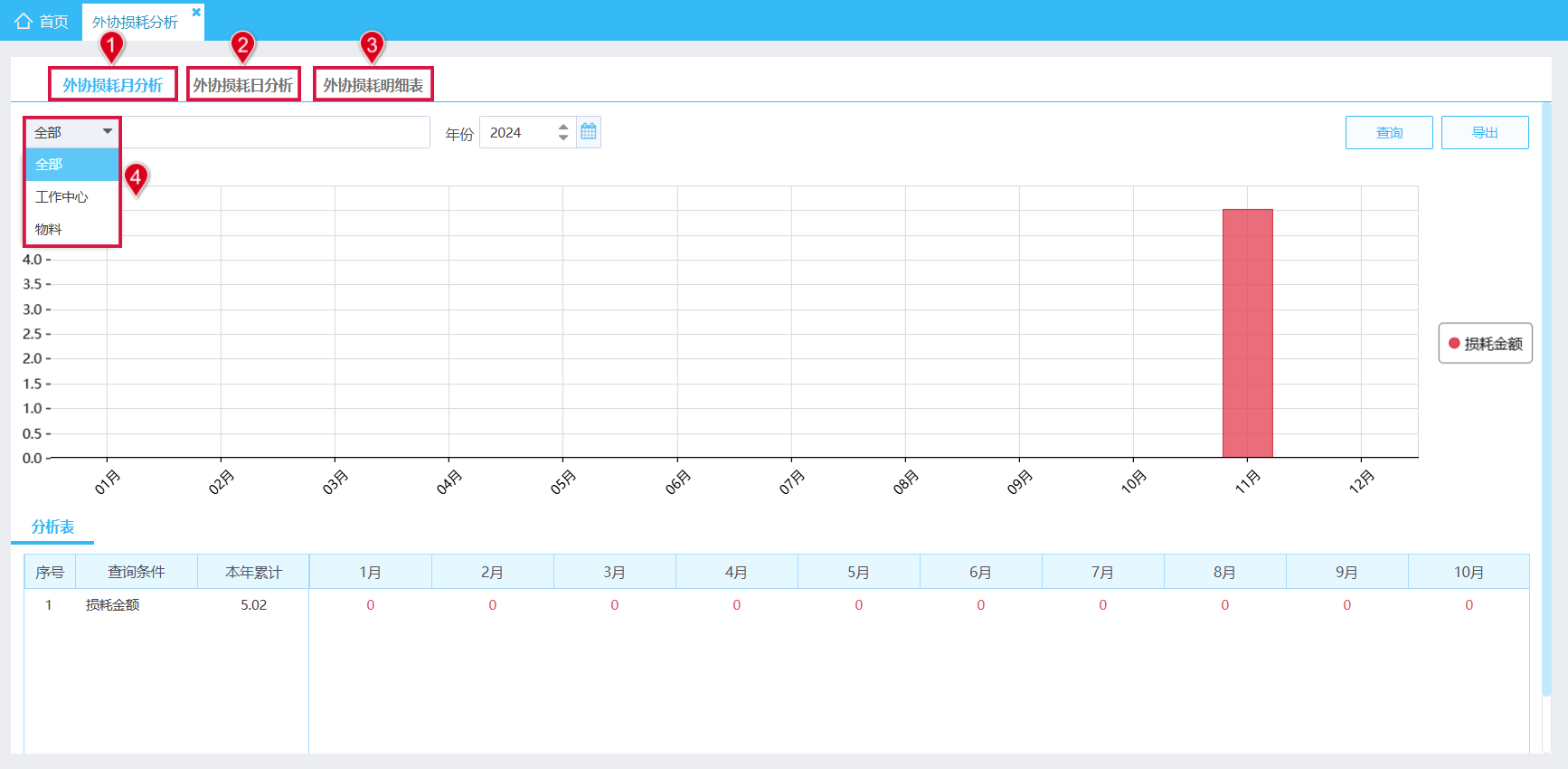Click the year input field showing 2024
The width and height of the screenshot is (1568, 769).
pos(517,133)
